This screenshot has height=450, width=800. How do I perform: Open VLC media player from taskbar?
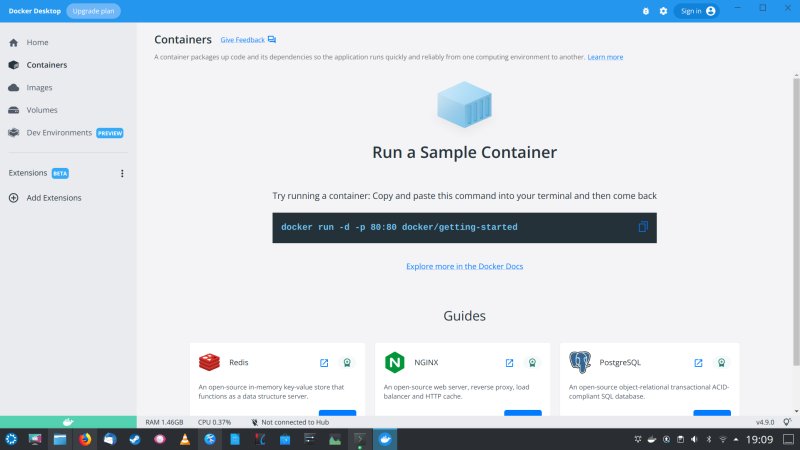185,439
